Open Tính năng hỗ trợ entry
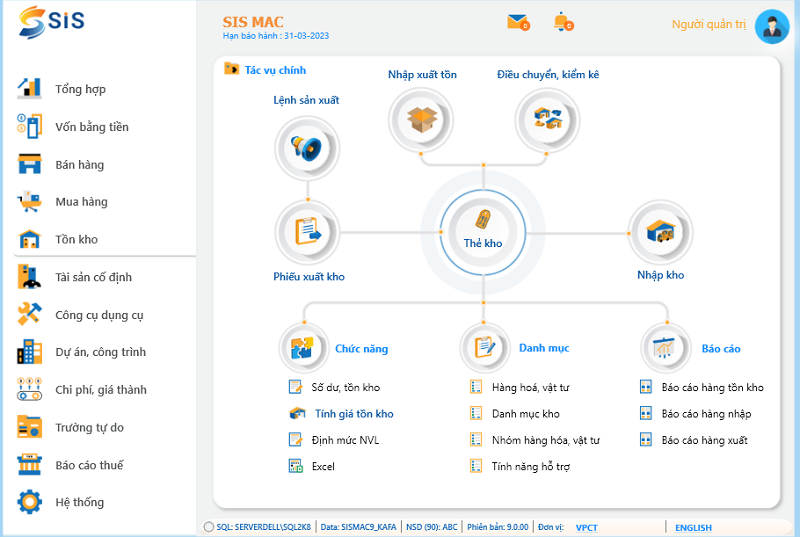The width and height of the screenshot is (800, 537). tap(531, 466)
